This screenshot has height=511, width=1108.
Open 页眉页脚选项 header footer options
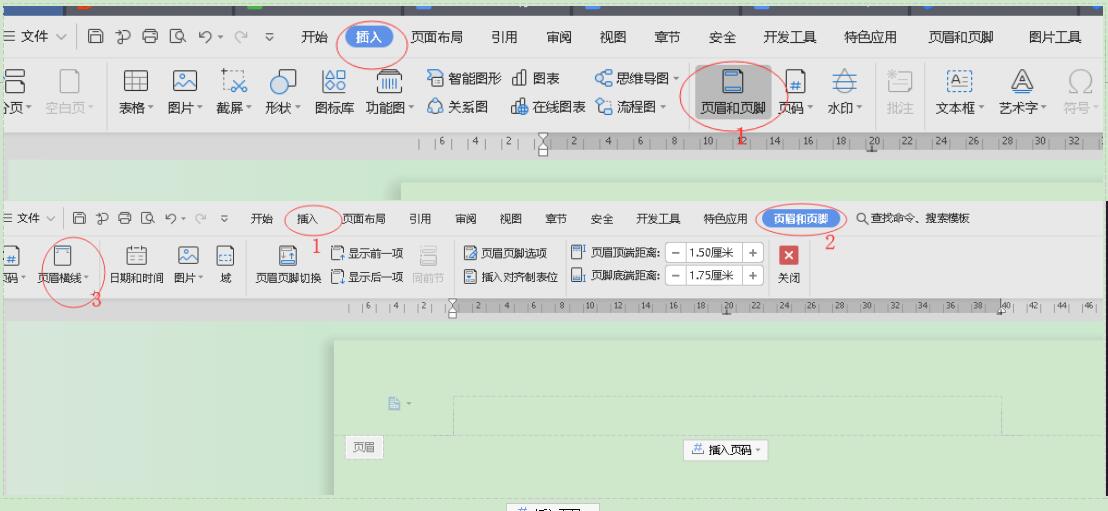click(x=506, y=253)
